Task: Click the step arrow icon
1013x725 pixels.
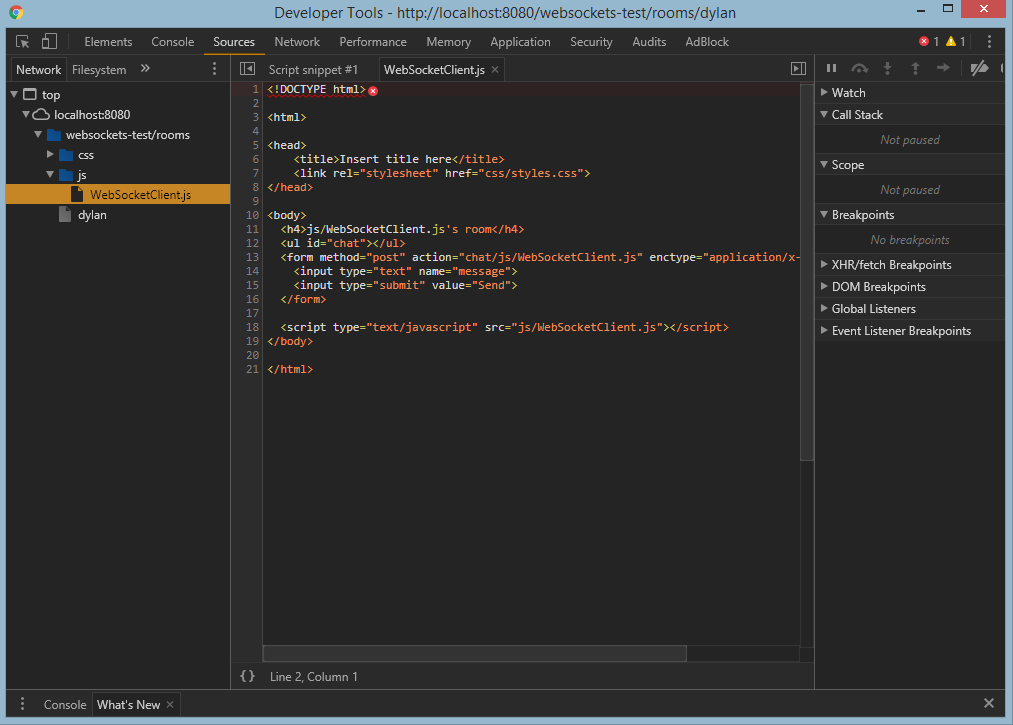Action: coord(943,68)
